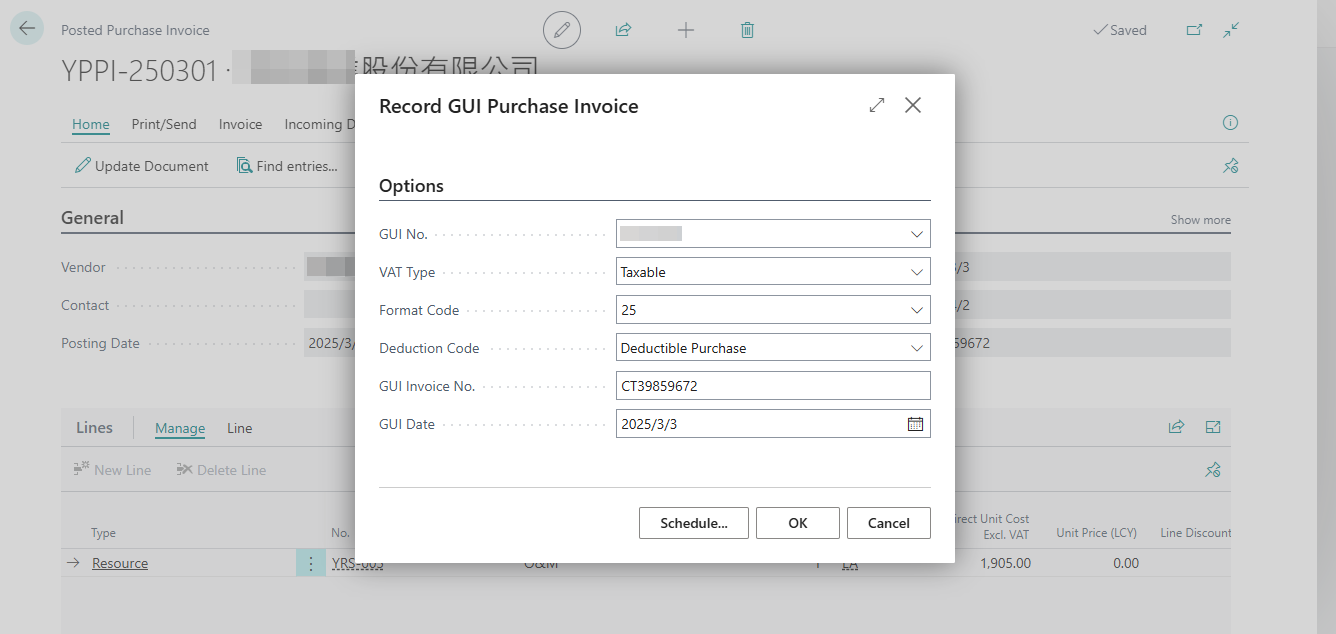Click the GUI Invoice No. field
This screenshot has width=1336, height=634.
[x=773, y=386]
